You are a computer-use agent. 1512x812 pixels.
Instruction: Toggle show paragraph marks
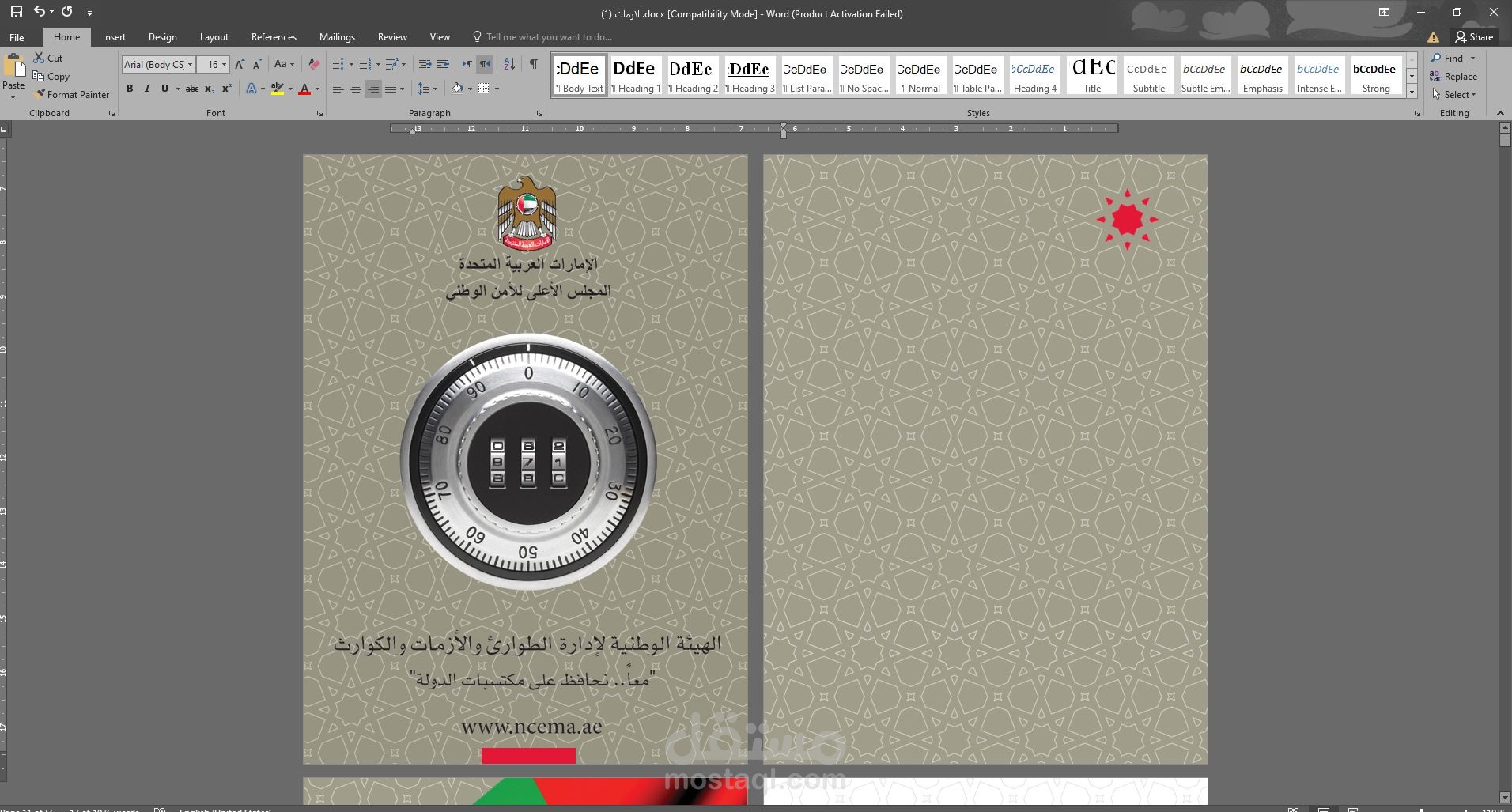point(534,65)
